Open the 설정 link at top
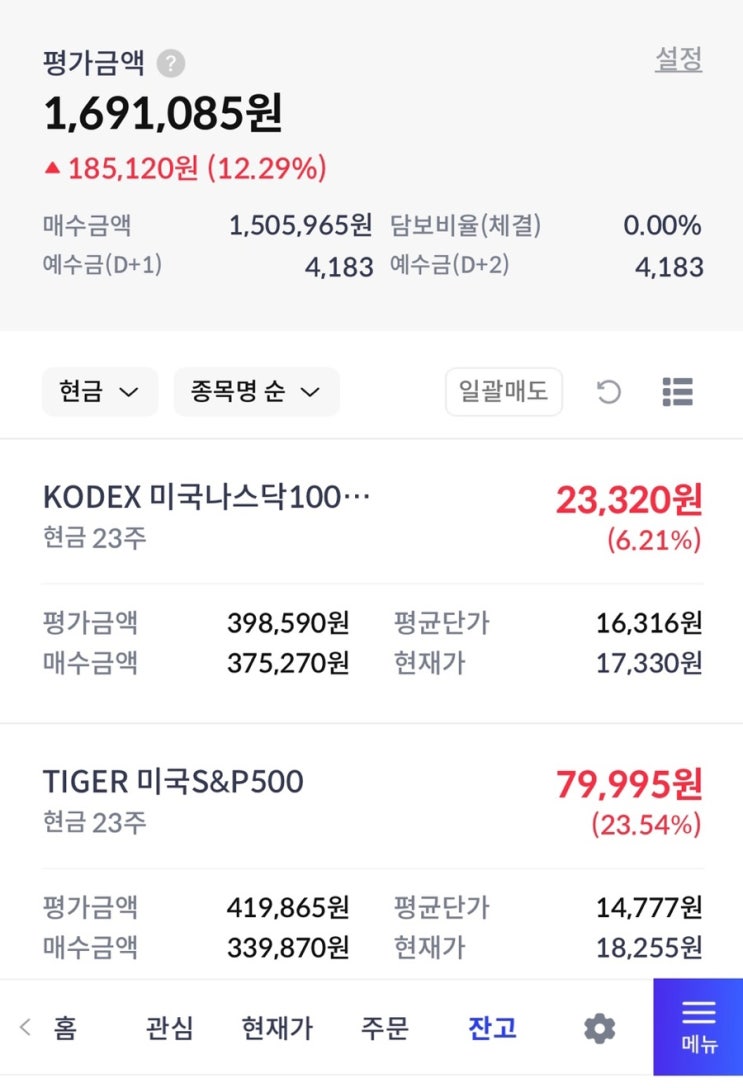 (x=678, y=60)
